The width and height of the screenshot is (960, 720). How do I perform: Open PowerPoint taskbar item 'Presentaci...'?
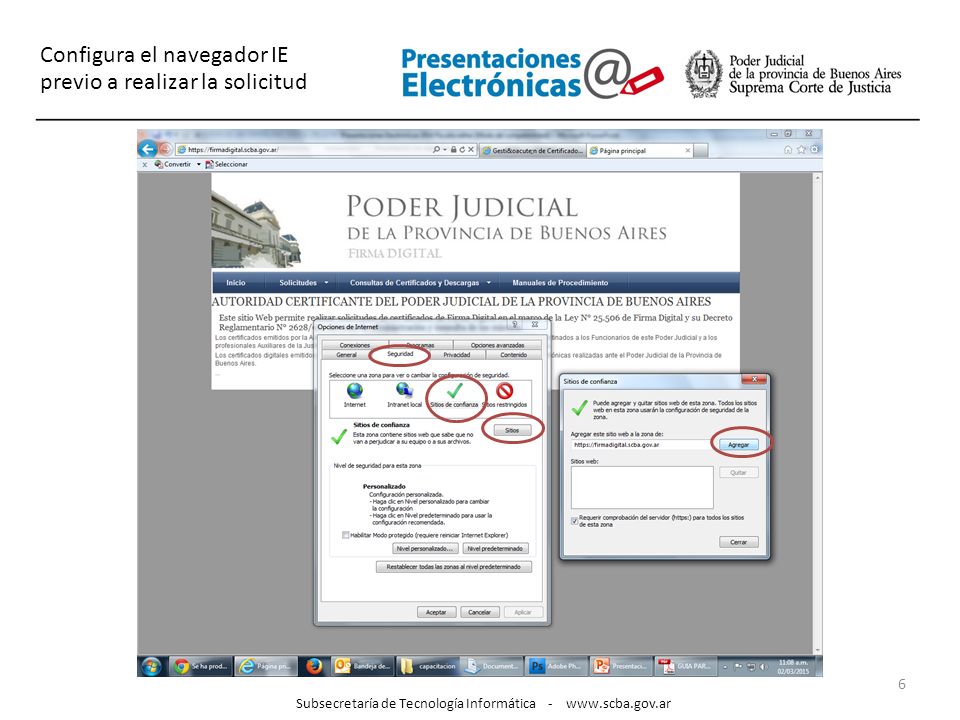(x=621, y=666)
